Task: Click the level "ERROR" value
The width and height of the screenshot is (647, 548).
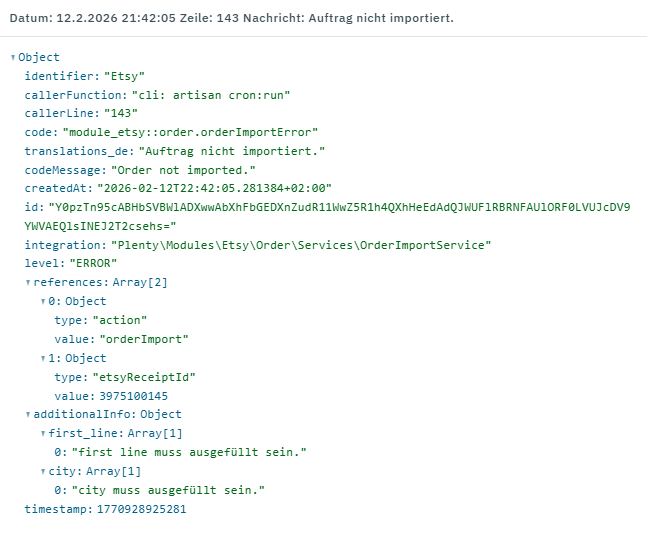Action: coord(92,264)
